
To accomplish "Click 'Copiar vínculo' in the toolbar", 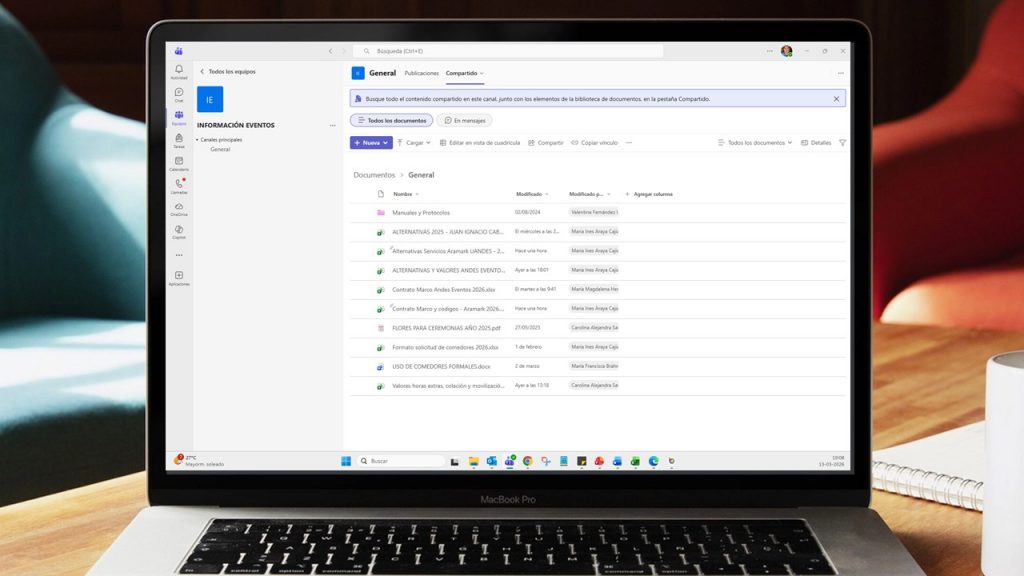I will point(594,143).
